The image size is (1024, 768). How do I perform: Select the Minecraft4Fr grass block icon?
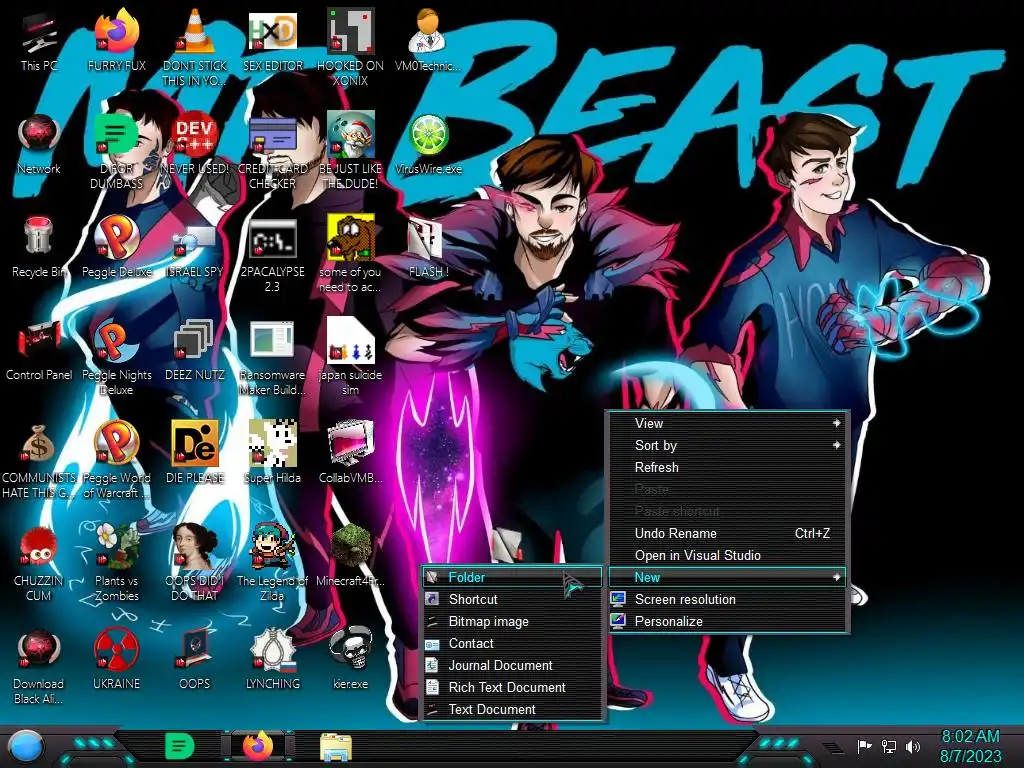tap(351, 555)
